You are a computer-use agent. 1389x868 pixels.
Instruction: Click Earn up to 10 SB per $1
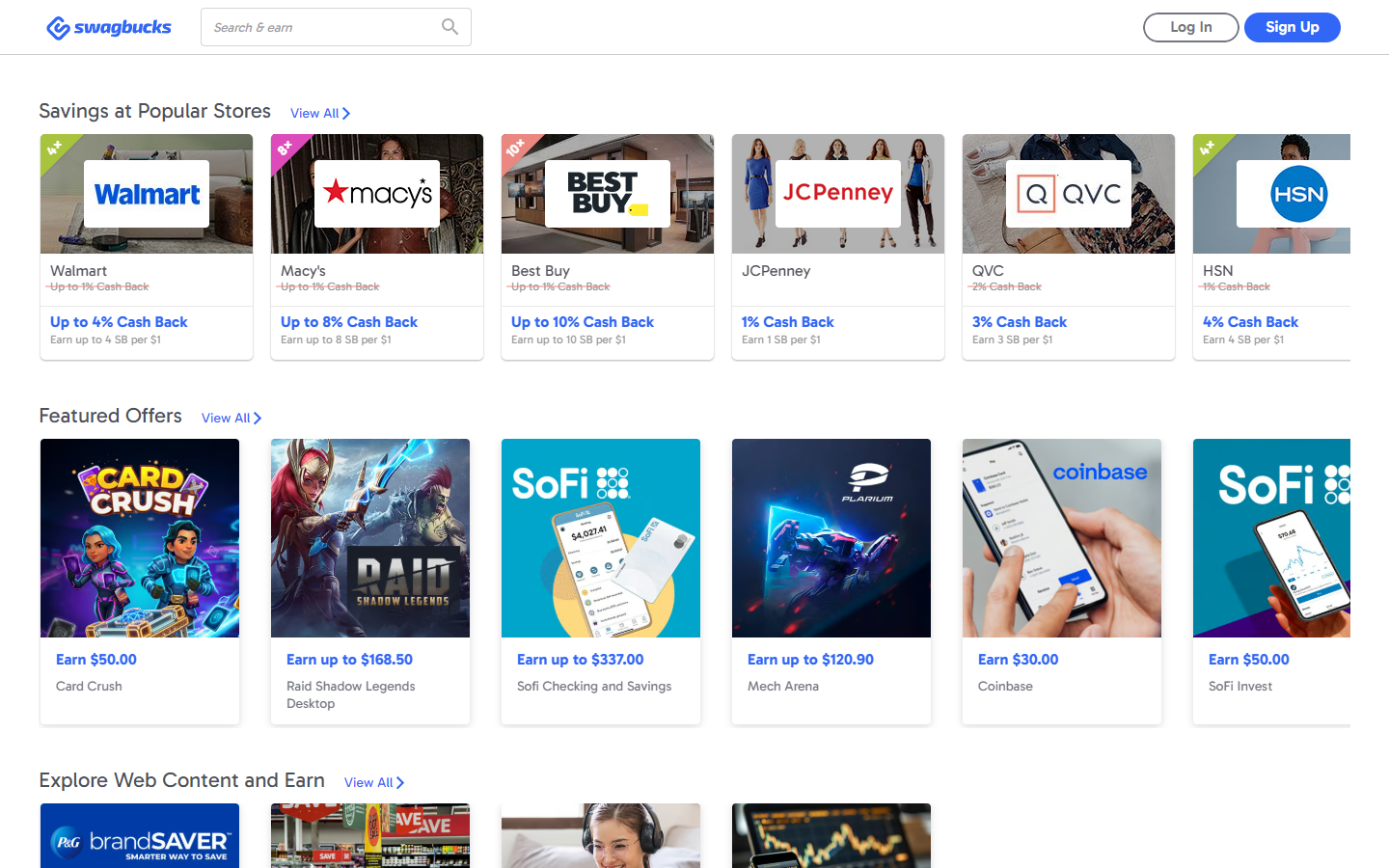[x=568, y=339]
